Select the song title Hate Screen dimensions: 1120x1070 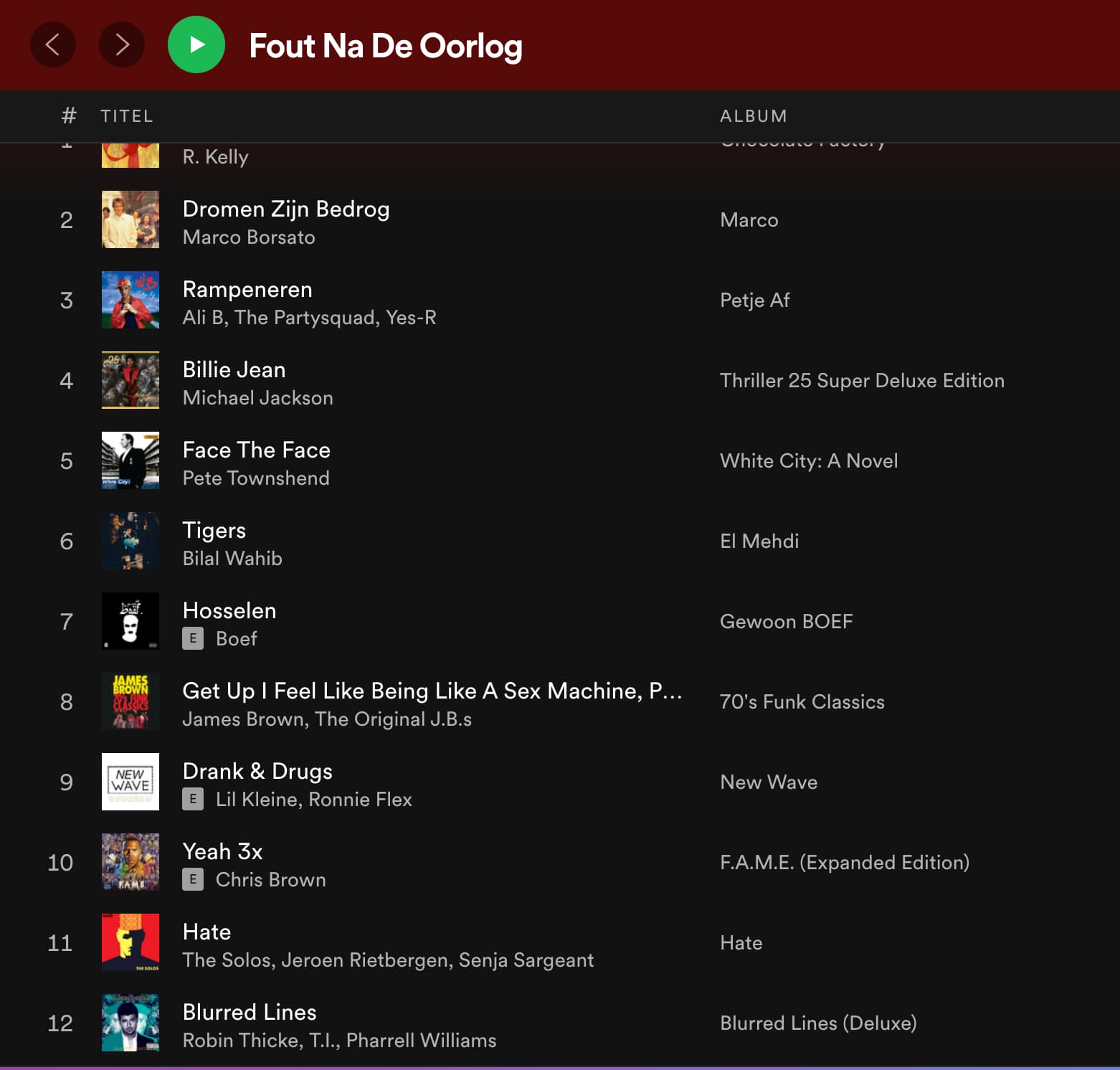tap(207, 932)
